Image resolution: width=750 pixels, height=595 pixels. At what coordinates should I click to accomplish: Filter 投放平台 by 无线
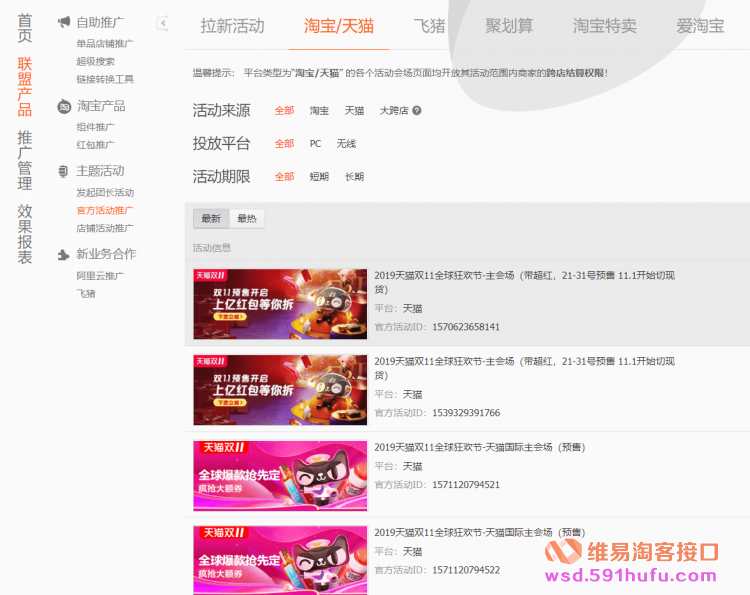point(346,143)
